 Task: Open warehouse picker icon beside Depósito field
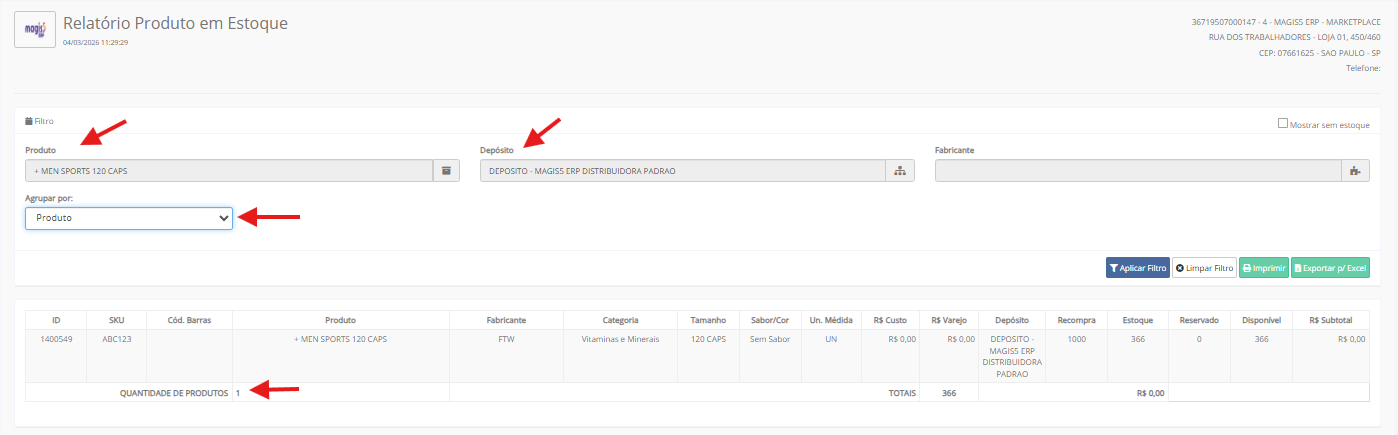pos(899,171)
